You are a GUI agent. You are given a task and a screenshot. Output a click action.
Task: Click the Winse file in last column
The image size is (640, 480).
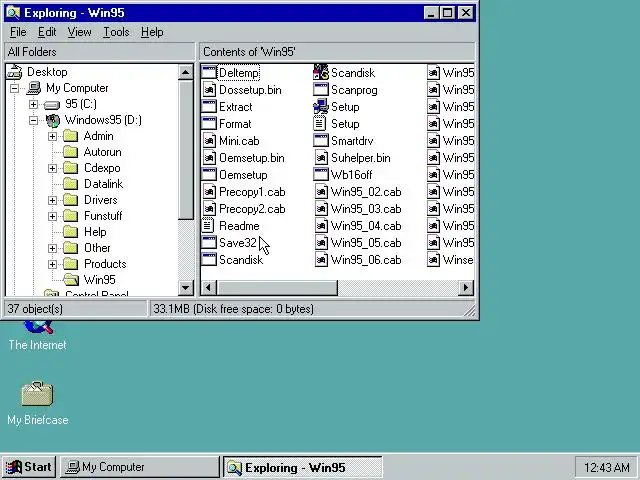[x=450, y=260]
